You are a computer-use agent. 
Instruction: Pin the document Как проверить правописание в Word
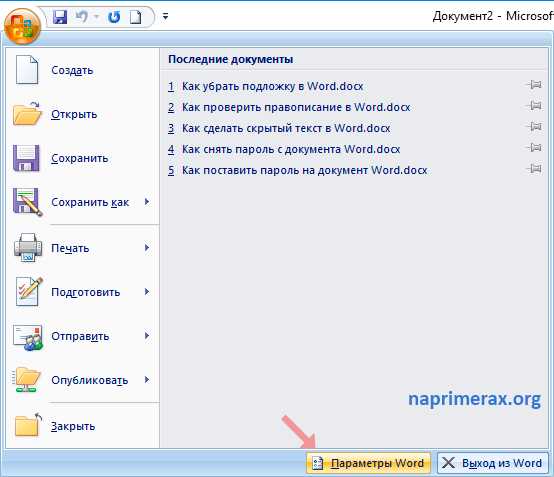tap(535, 106)
